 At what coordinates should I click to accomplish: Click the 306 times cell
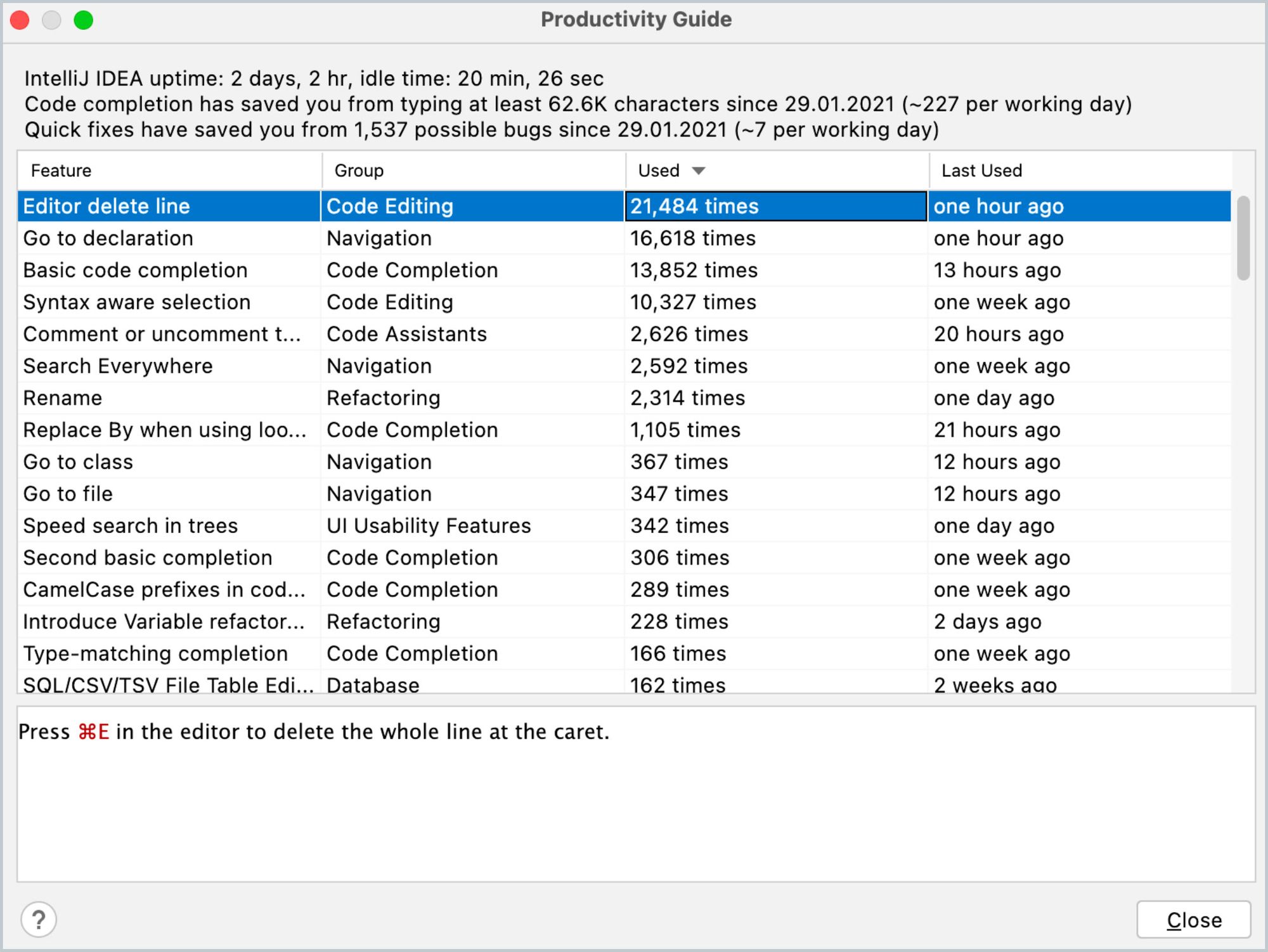777,558
